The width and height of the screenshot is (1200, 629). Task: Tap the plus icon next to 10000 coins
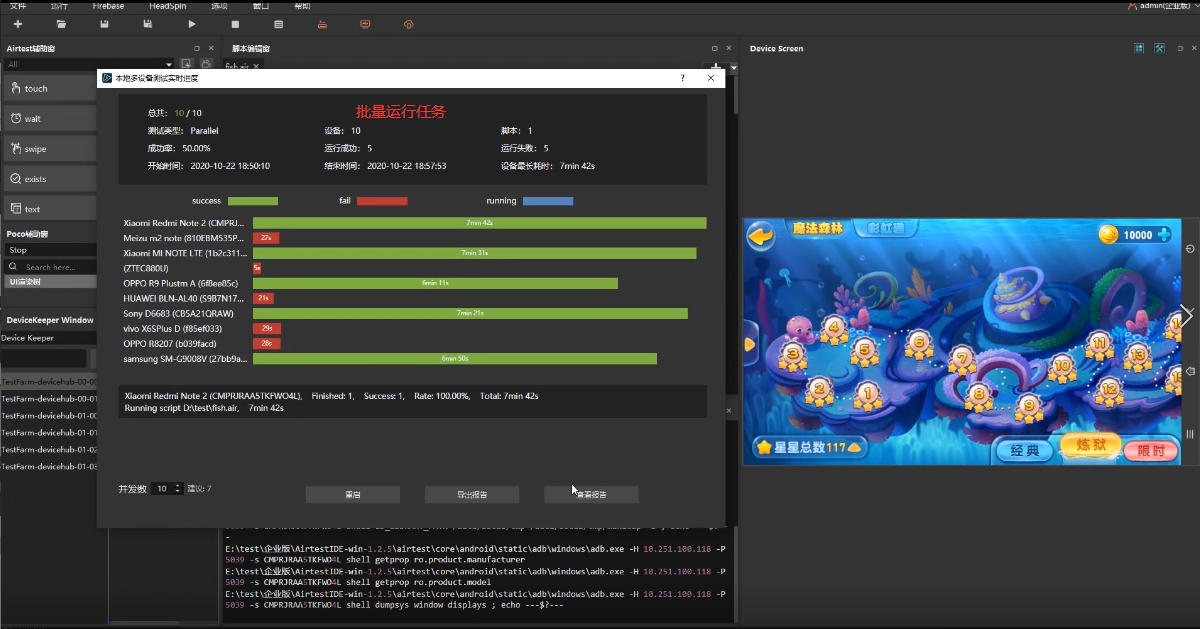pyautogui.click(x=1164, y=235)
